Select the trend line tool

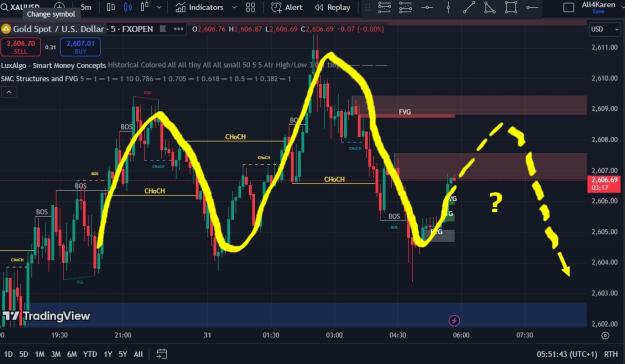click(469, 7)
